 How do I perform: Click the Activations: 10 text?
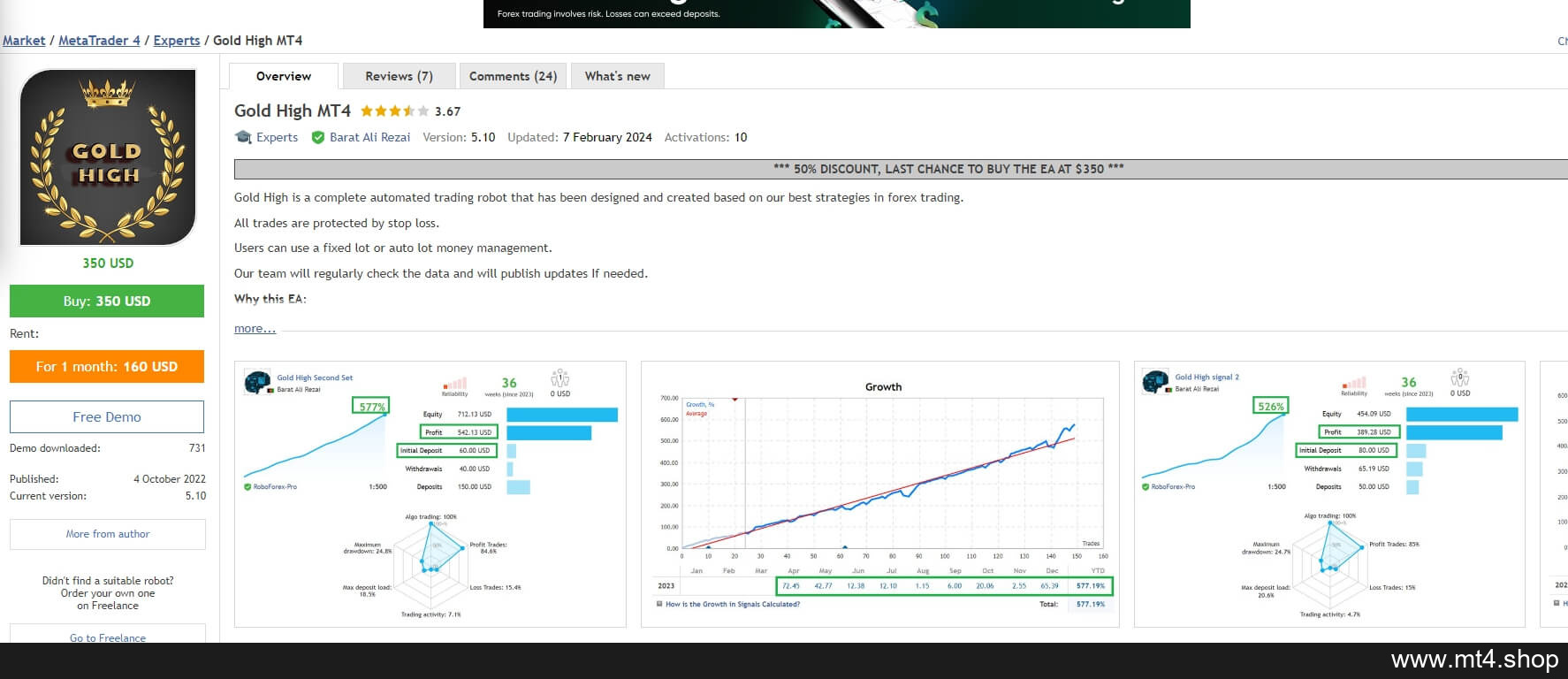click(x=705, y=137)
